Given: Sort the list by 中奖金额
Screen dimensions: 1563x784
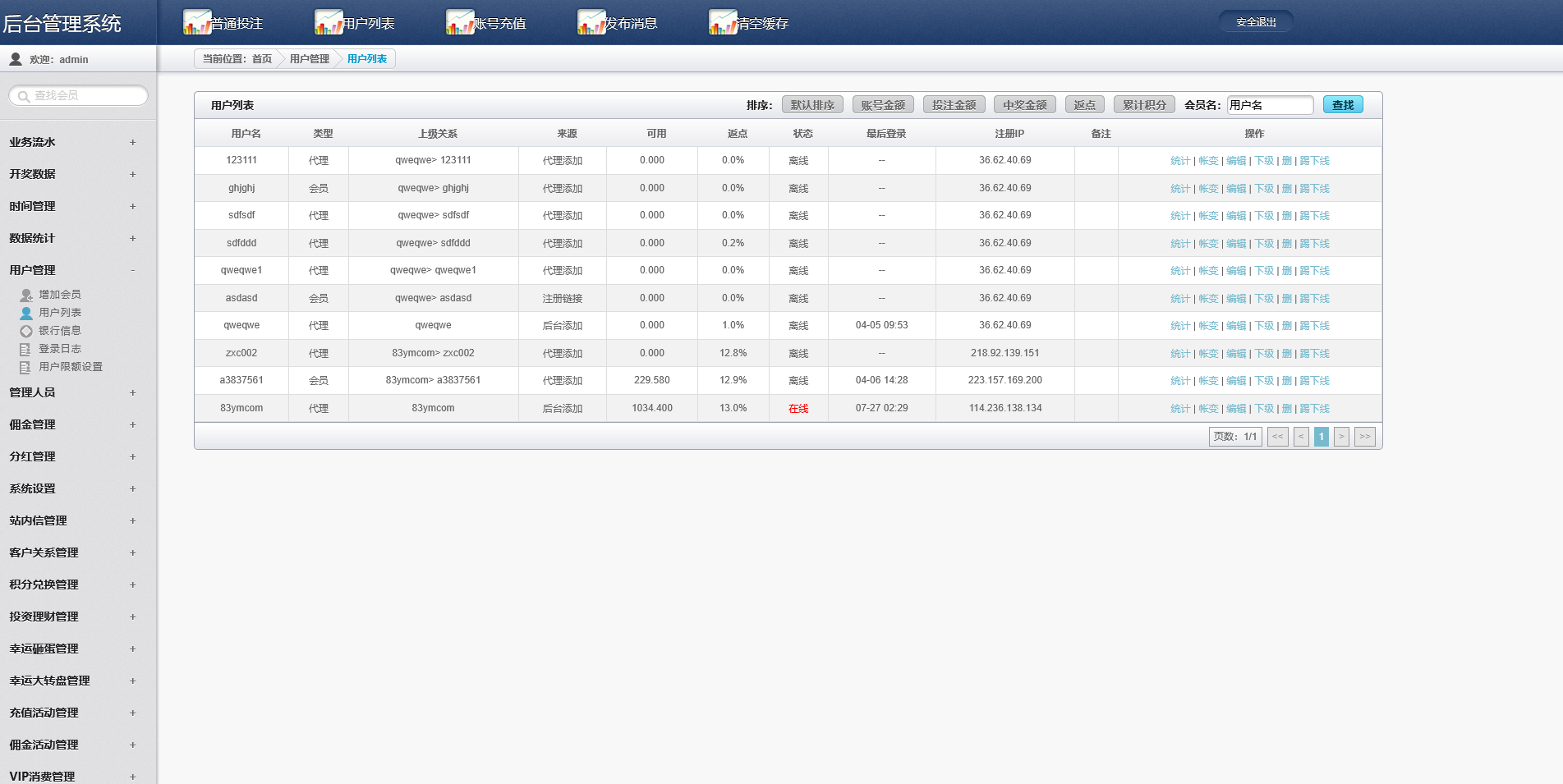Looking at the screenshot, I should point(1025,105).
